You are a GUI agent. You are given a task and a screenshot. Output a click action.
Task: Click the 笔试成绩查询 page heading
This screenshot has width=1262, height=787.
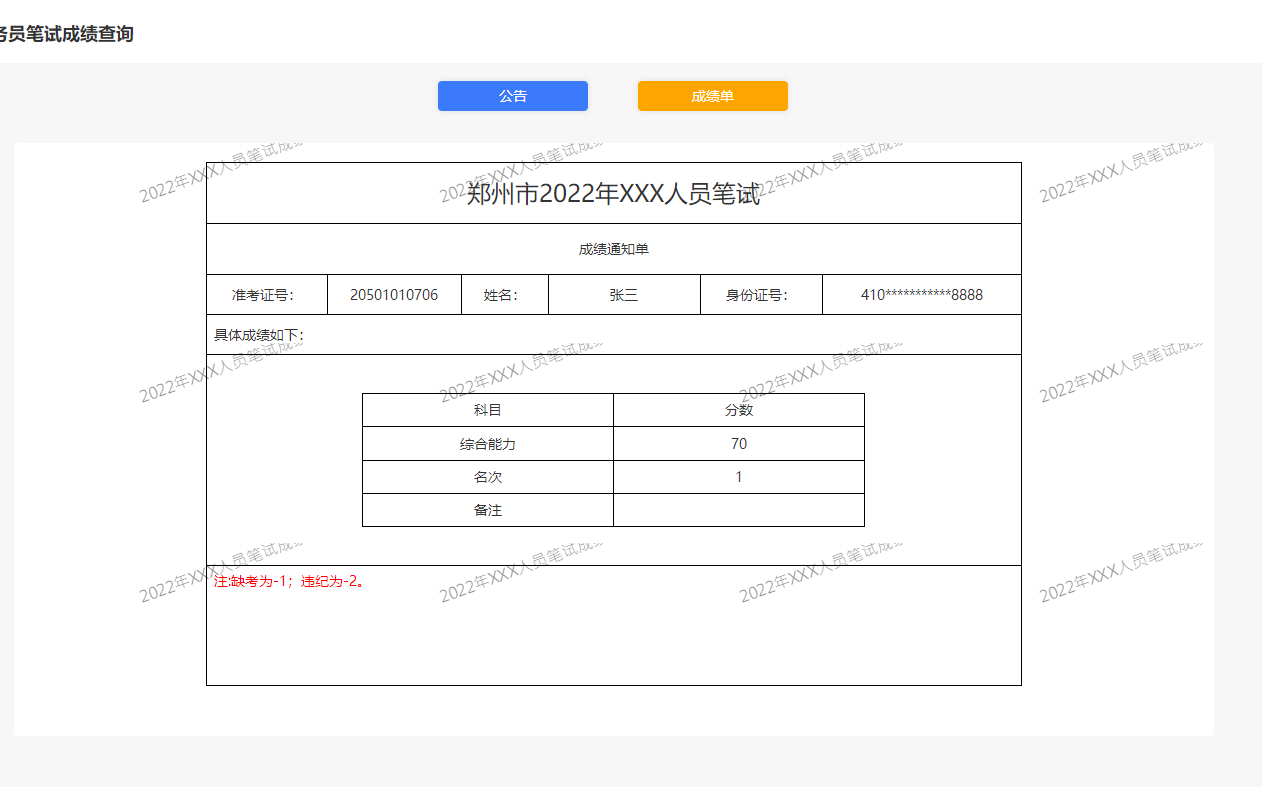click(66, 34)
